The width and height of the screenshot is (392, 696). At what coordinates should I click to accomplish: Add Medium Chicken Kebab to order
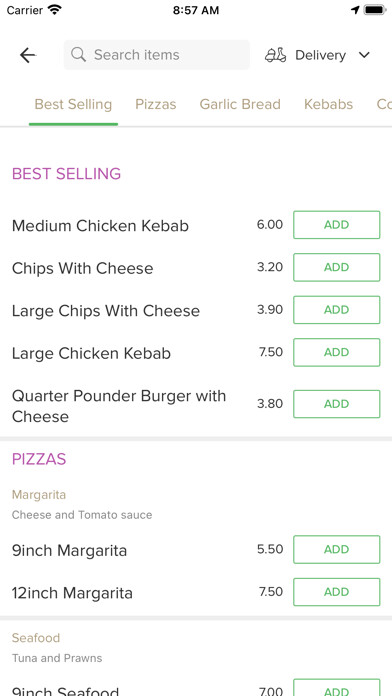337,225
